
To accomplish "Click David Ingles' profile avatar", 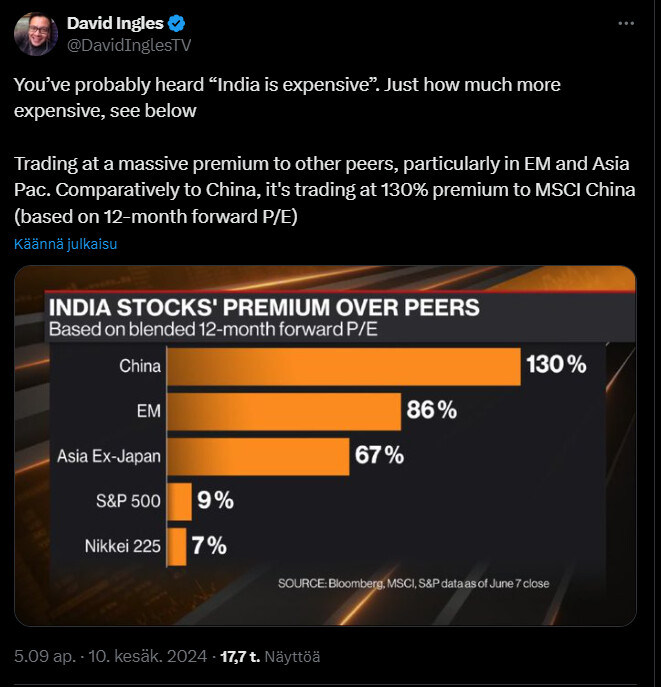I will (35, 33).
